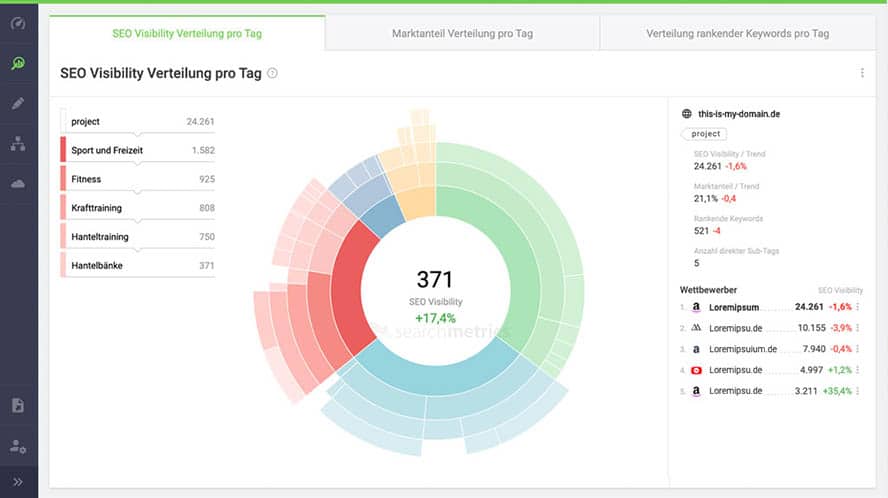Click the +17,4% trend value in chart center
The height and width of the screenshot is (498, 888).
click(x=435, y=318)
